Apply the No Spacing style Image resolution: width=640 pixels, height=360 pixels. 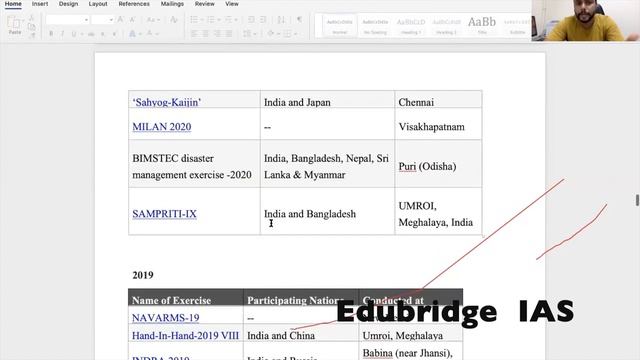(375, 26)
